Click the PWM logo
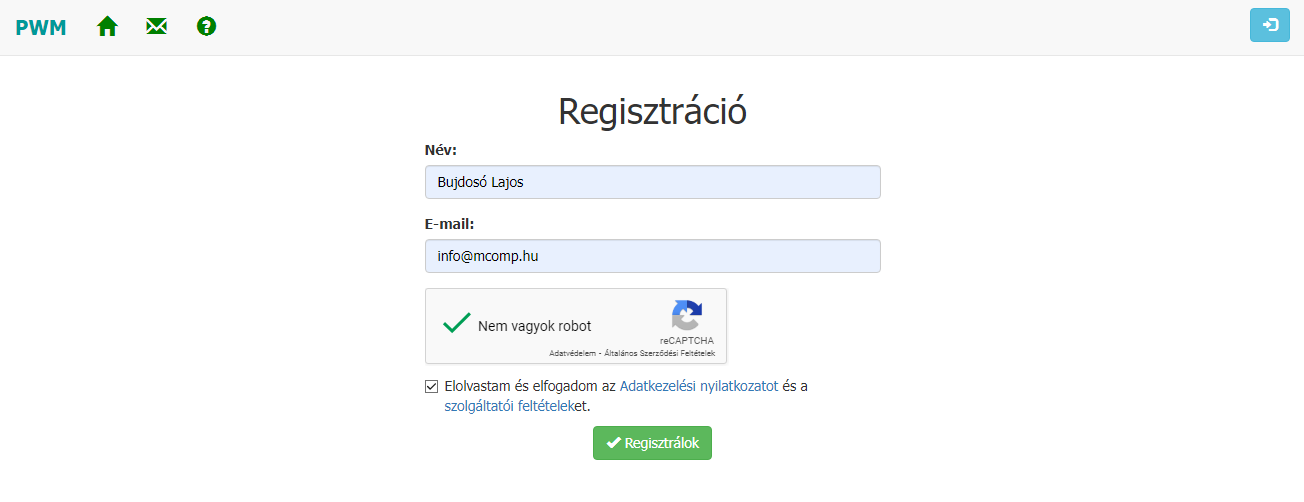Viewport: 1304px width, 502px height. (x=41, y=27)
